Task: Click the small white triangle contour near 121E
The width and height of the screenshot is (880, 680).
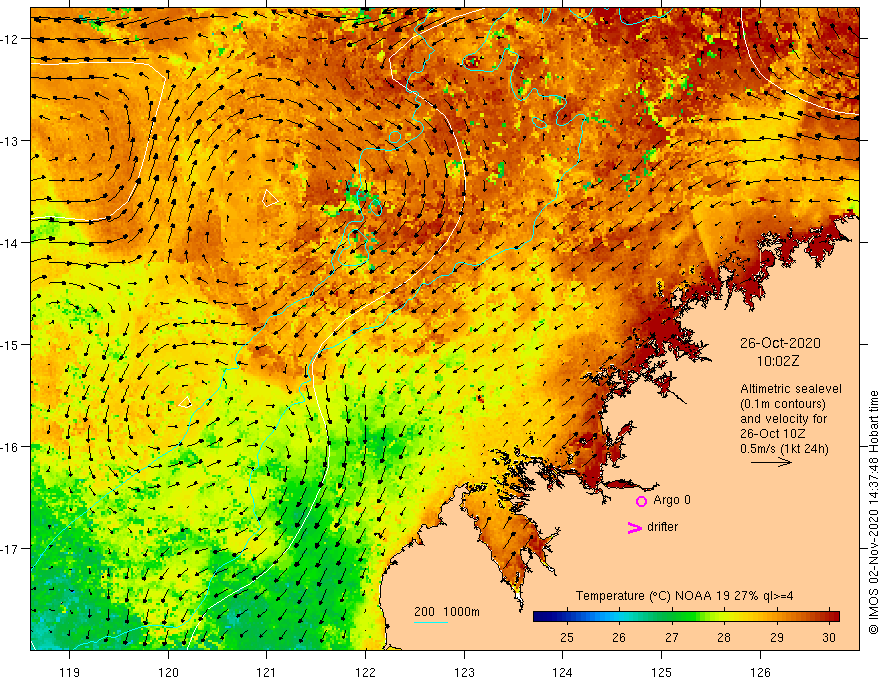Action: coord(270,198)
